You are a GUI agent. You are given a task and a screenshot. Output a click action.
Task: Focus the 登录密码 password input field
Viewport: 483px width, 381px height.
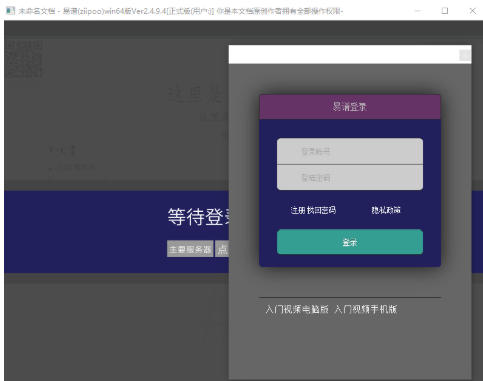[350, 178]
